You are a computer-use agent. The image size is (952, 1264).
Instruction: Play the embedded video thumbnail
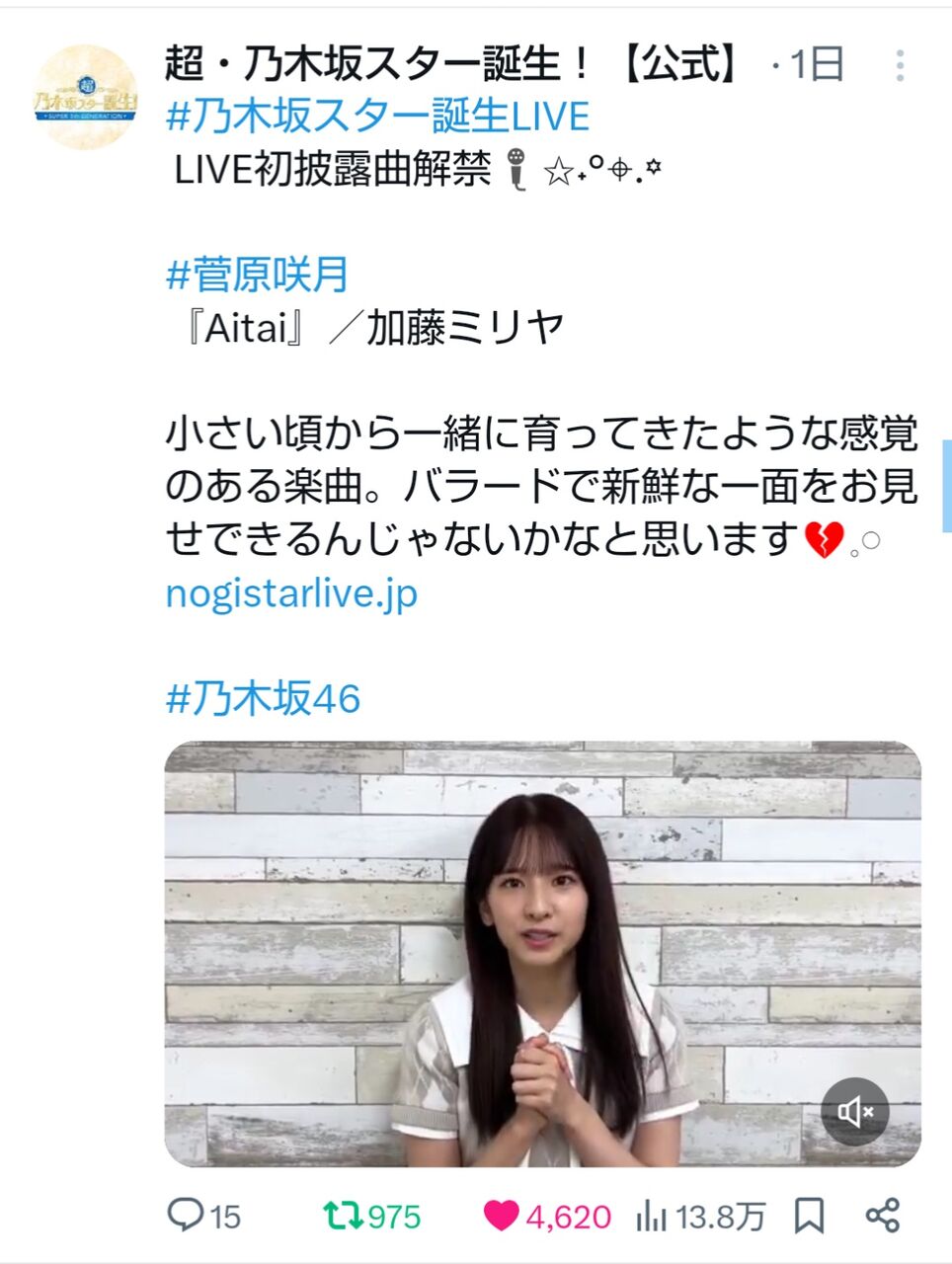pyautogui.click(x=542, y=954)
